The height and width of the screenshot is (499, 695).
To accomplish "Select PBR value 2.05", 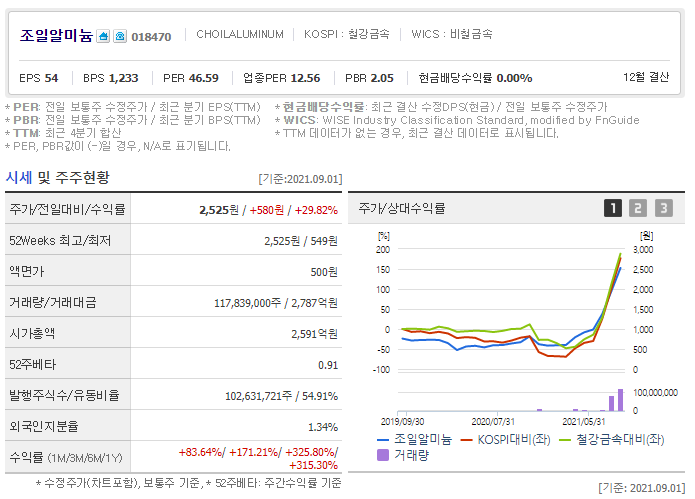I will click(x=382, y=78).
